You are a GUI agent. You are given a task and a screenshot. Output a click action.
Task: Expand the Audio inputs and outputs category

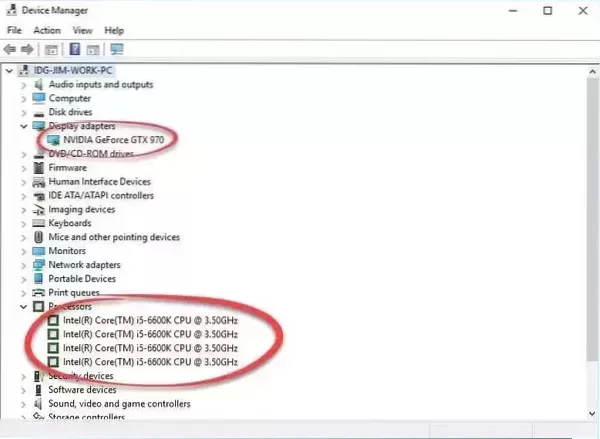click(x=24, y=85)
